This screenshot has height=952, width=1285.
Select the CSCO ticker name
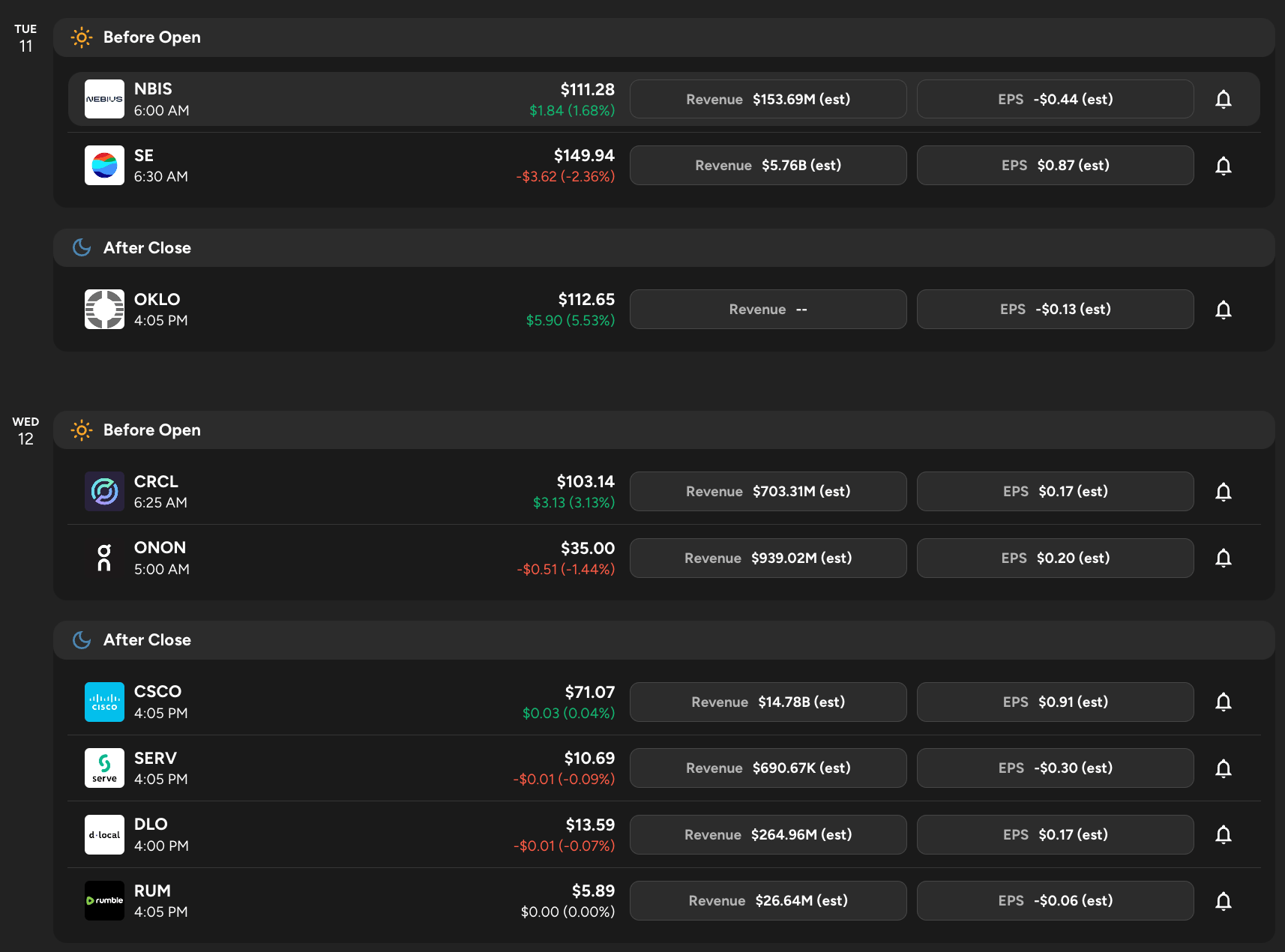pos(157,692)
